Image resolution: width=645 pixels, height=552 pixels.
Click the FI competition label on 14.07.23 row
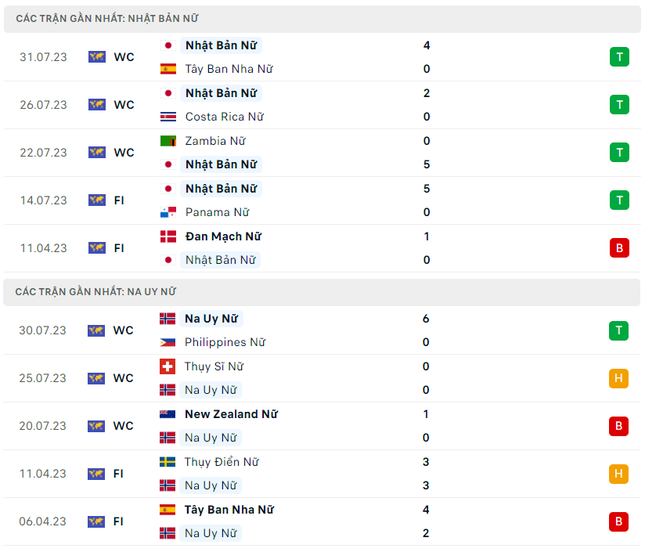point(119,200)
